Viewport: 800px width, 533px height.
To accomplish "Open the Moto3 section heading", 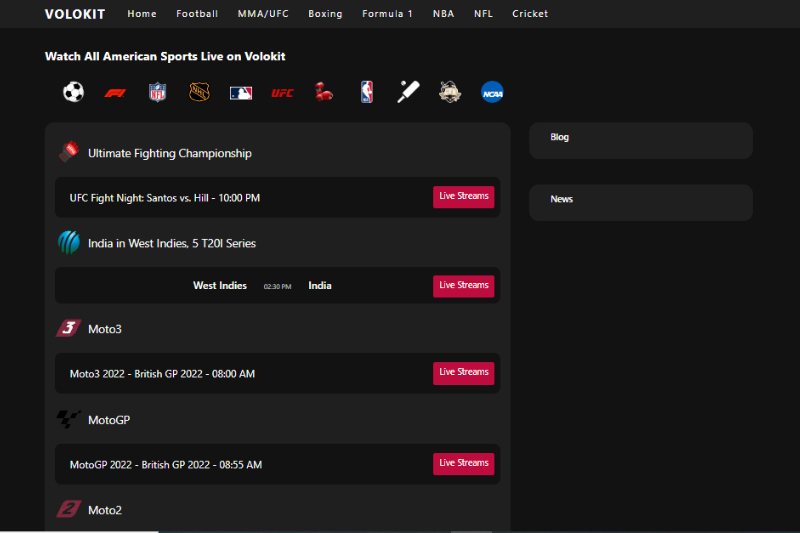I will pyautogui.click(x=105, y=329).
